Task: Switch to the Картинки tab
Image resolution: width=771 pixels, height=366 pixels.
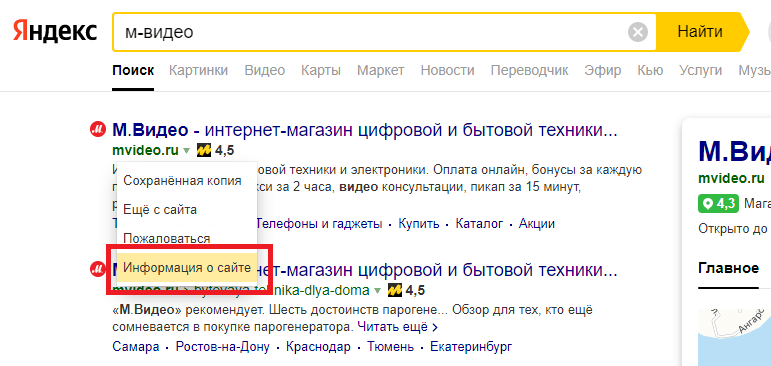Action: pyautogui.click(x=198, y=70)
